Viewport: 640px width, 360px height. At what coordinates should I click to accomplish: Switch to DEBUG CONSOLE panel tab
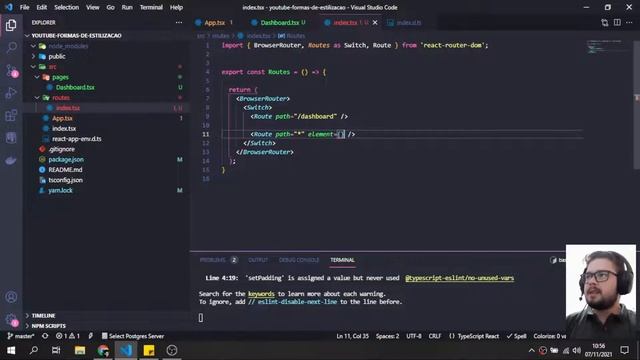tap(299, 260)
